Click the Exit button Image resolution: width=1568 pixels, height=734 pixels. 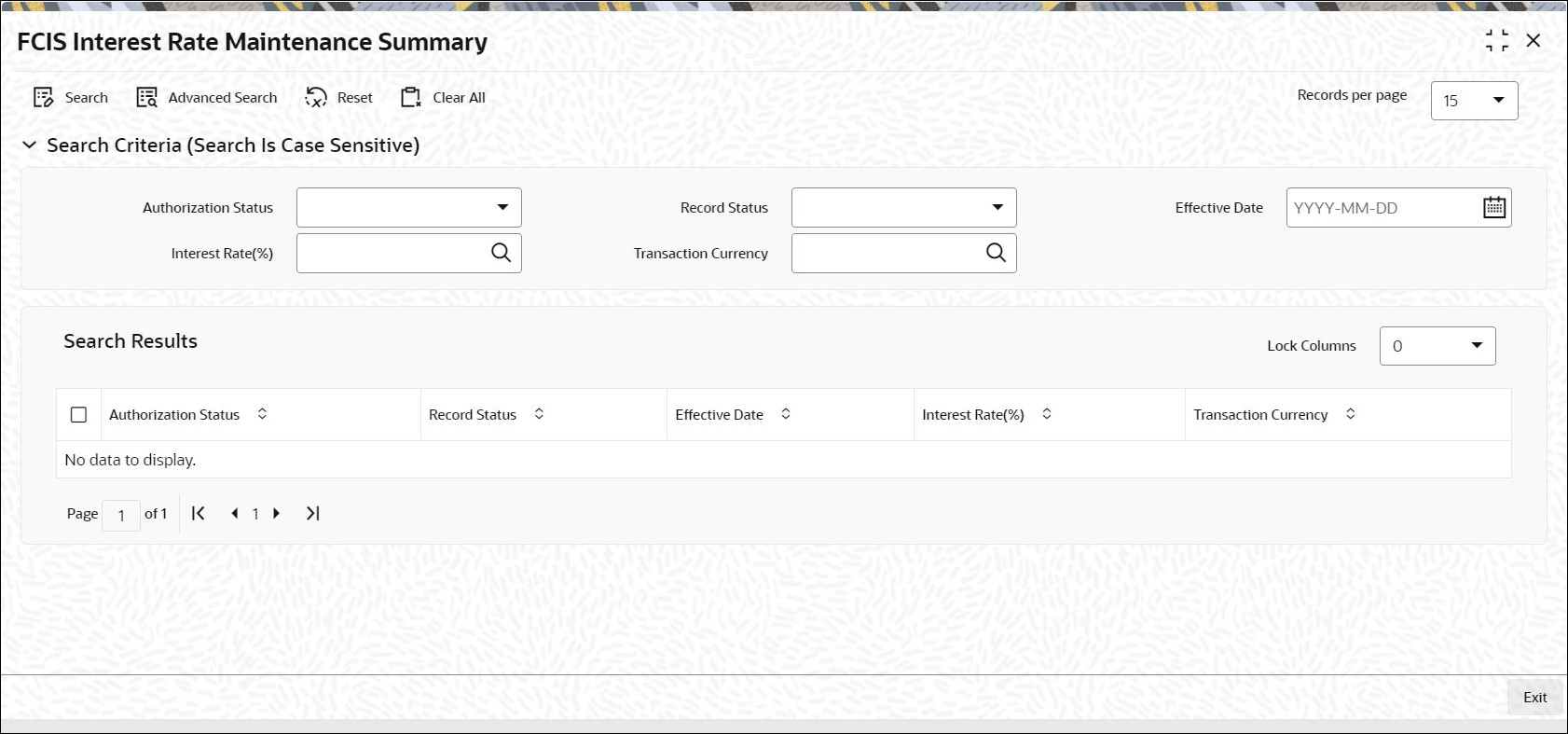[x=1534, y=698]
